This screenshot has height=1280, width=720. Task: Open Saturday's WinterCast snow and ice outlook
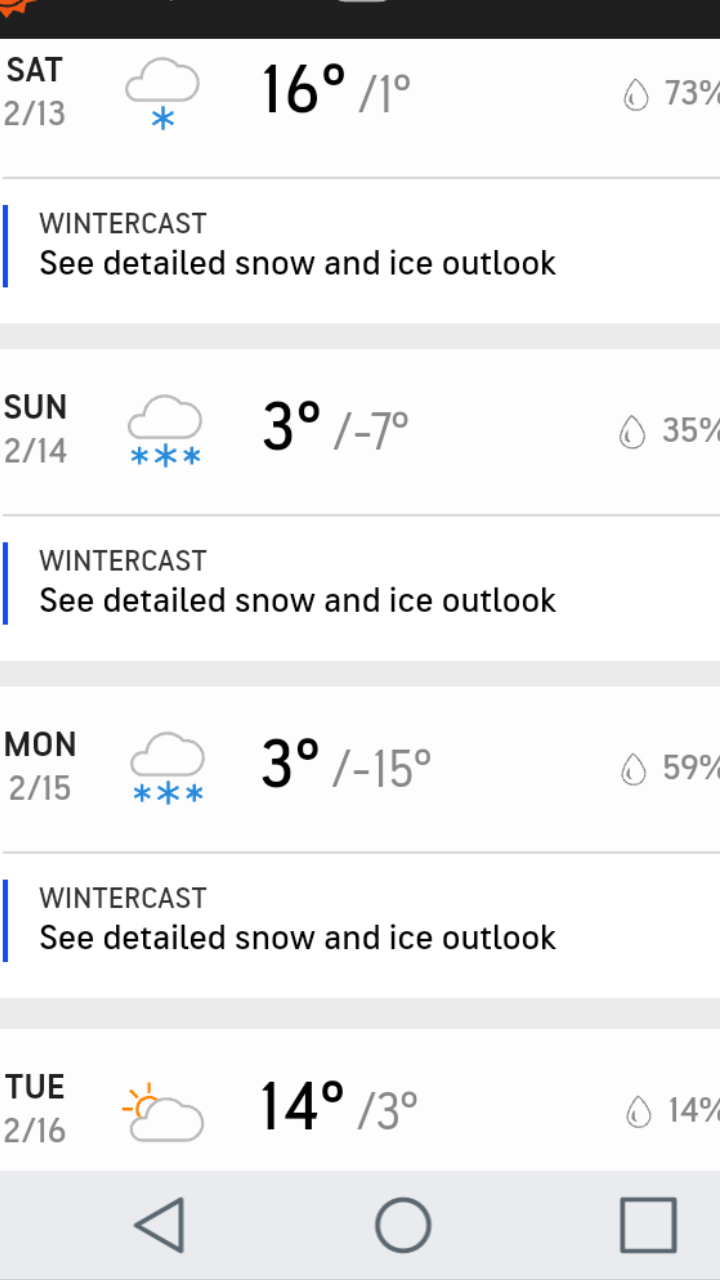298,245
